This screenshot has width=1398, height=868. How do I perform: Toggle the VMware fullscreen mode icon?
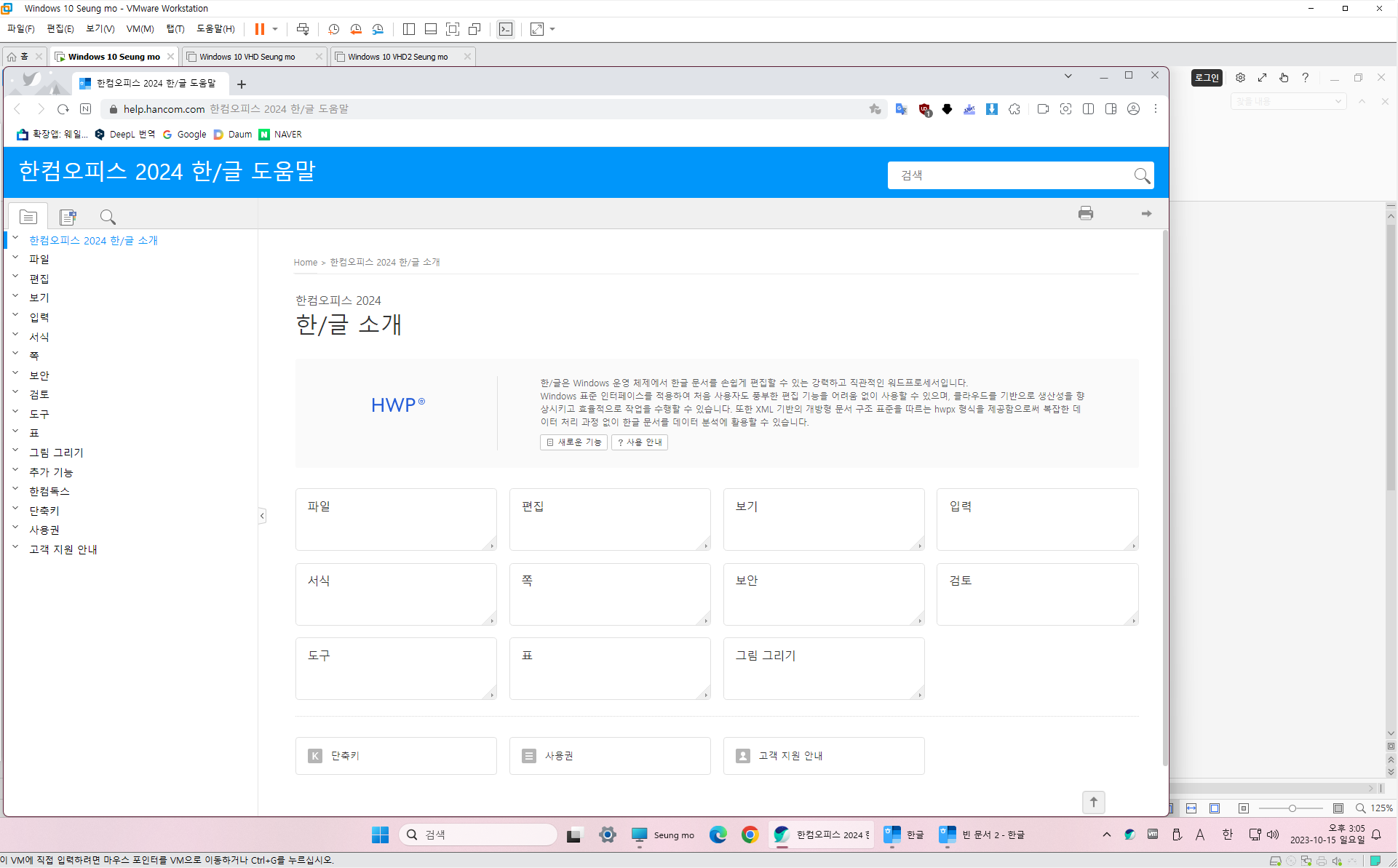tap(453, 29)
